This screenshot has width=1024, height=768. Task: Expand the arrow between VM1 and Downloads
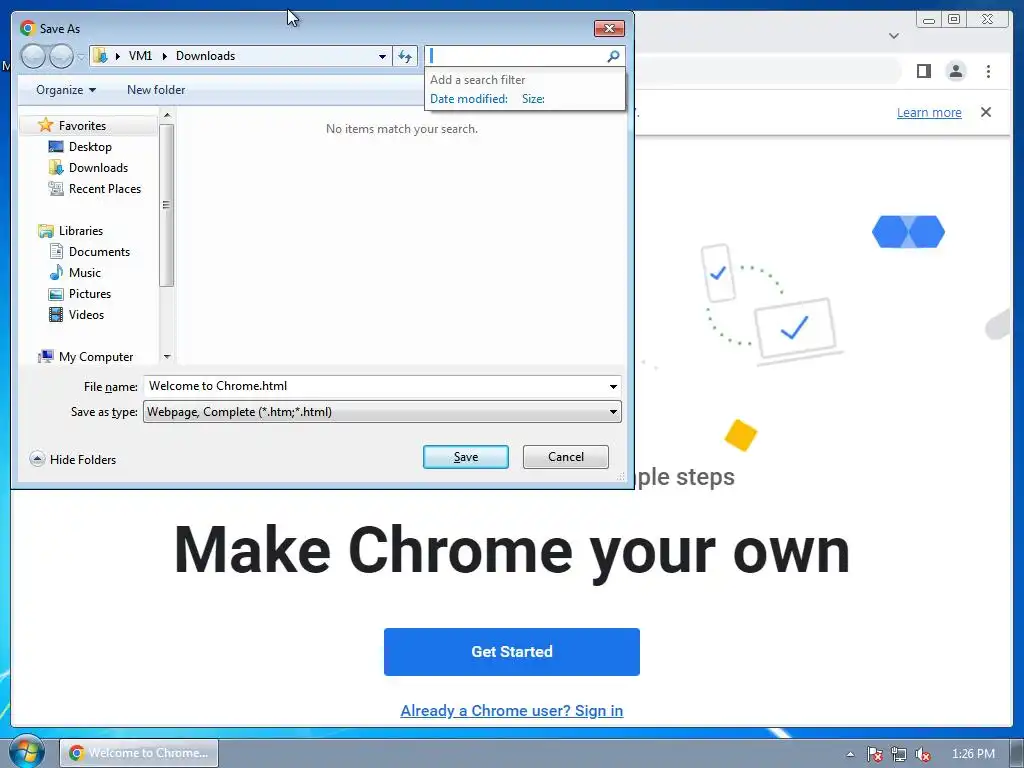click(x=165, y=56)
